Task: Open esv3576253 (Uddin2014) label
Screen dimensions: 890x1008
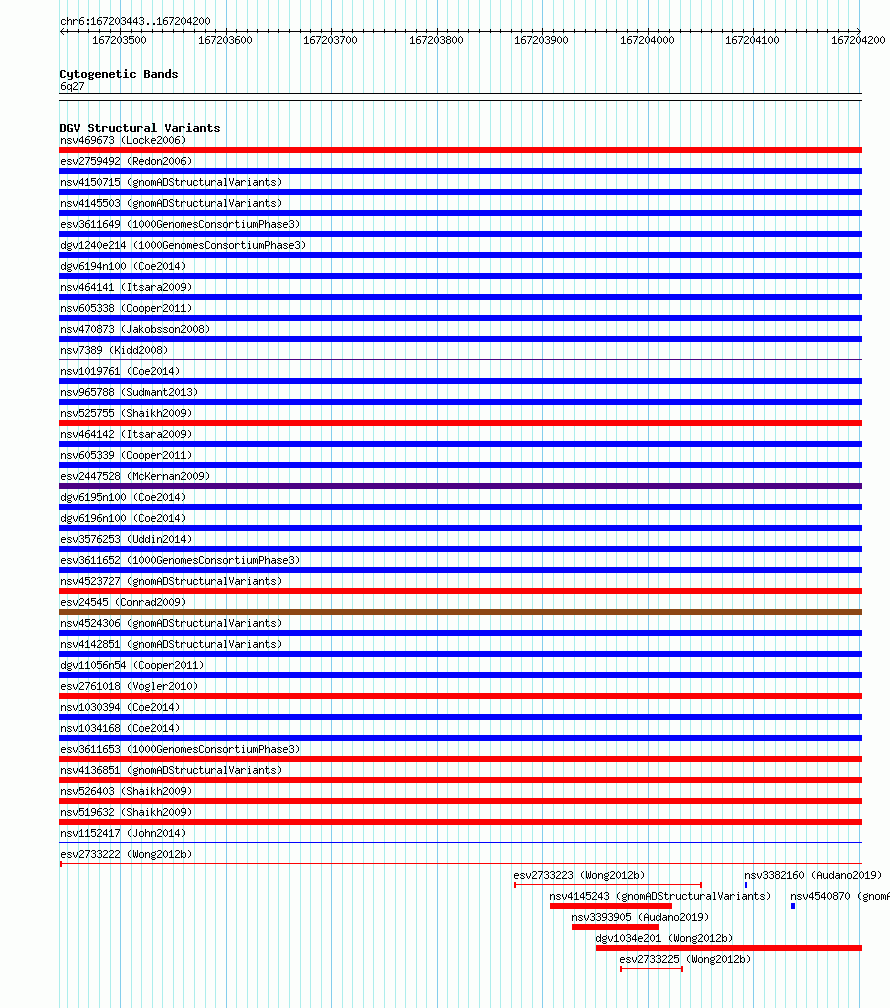Action: (126, 539)
